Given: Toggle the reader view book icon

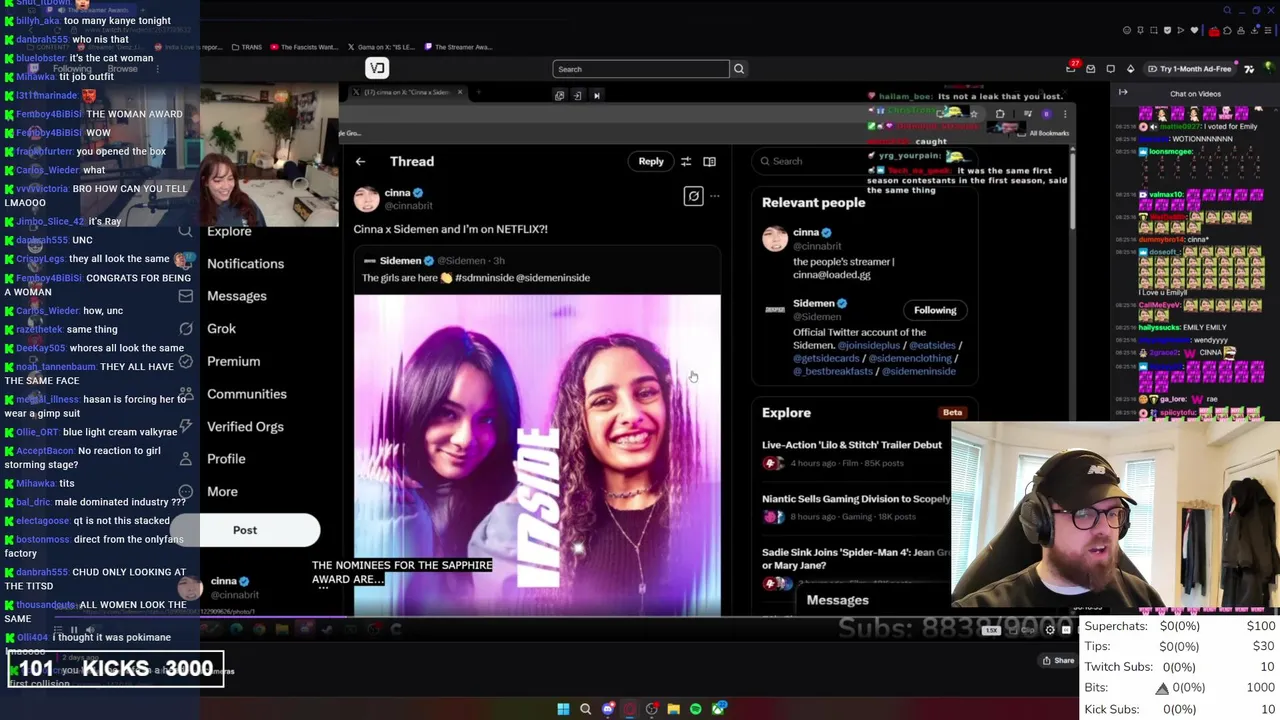Looking at the screenshot, I should 709,161.
